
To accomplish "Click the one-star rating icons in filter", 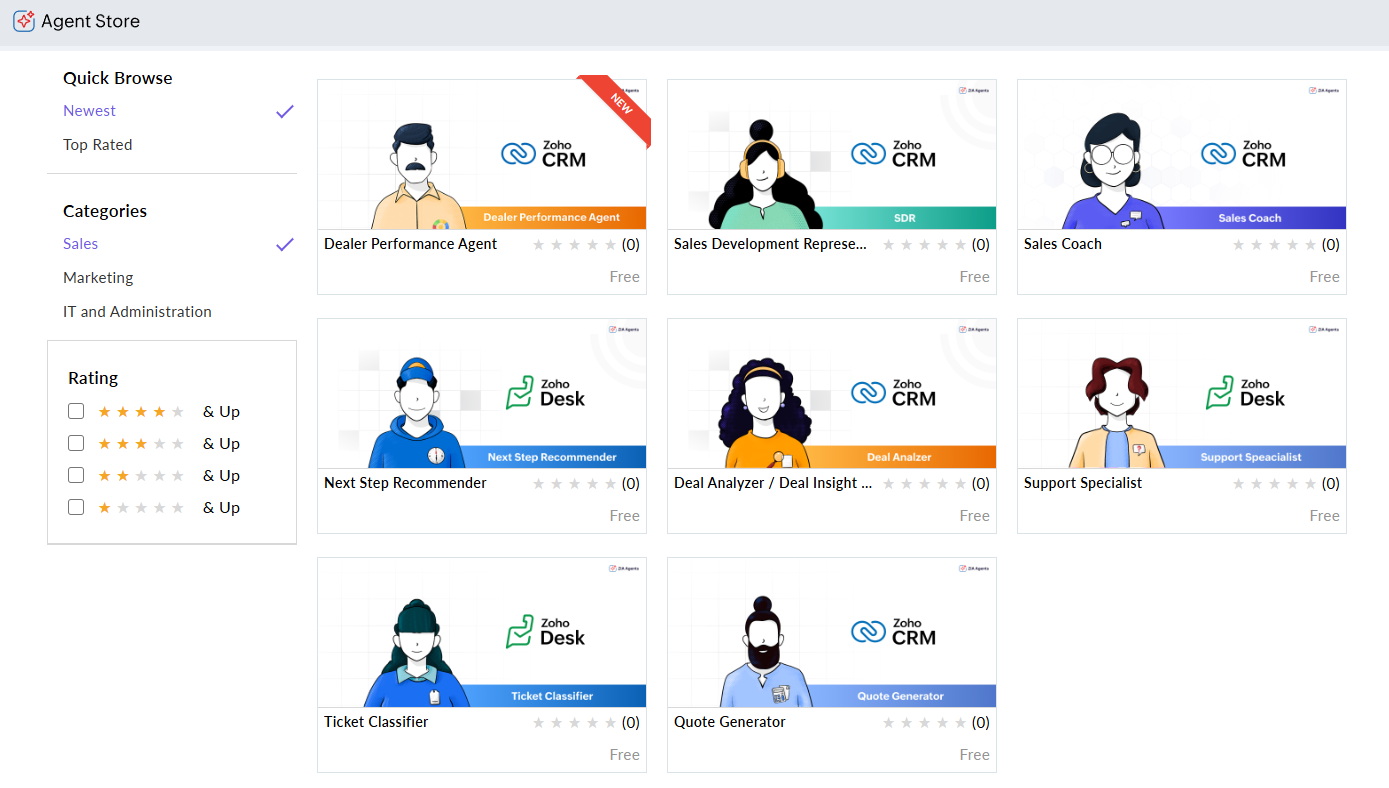I will tap(141, 507).
